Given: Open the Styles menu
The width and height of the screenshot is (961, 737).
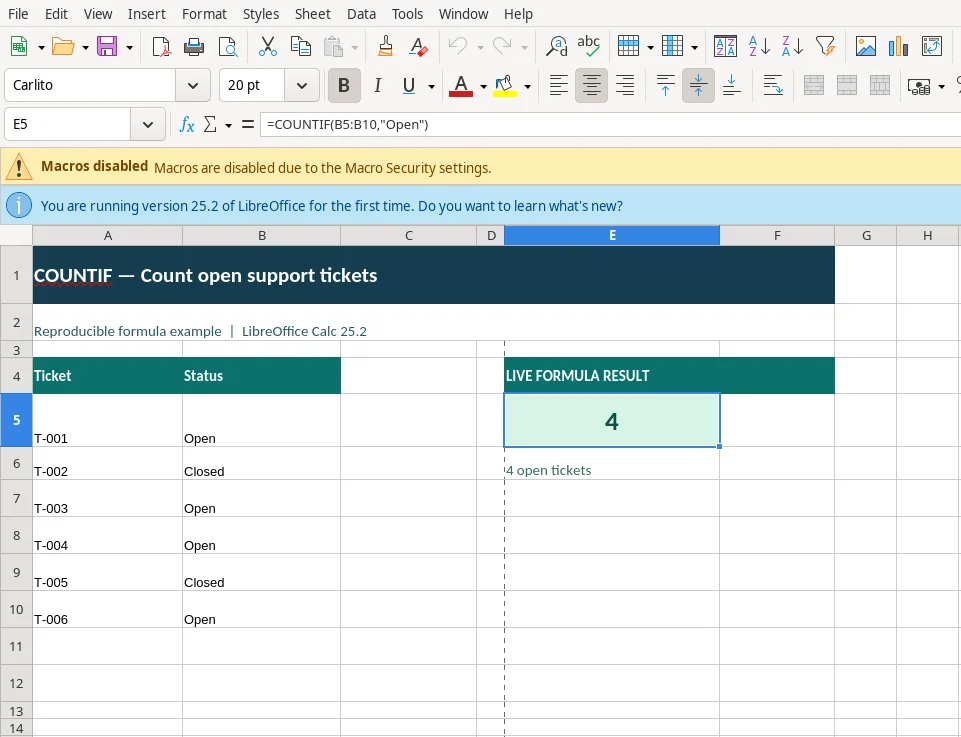Looking at the screenshot, I should click(x=260, y=13).
